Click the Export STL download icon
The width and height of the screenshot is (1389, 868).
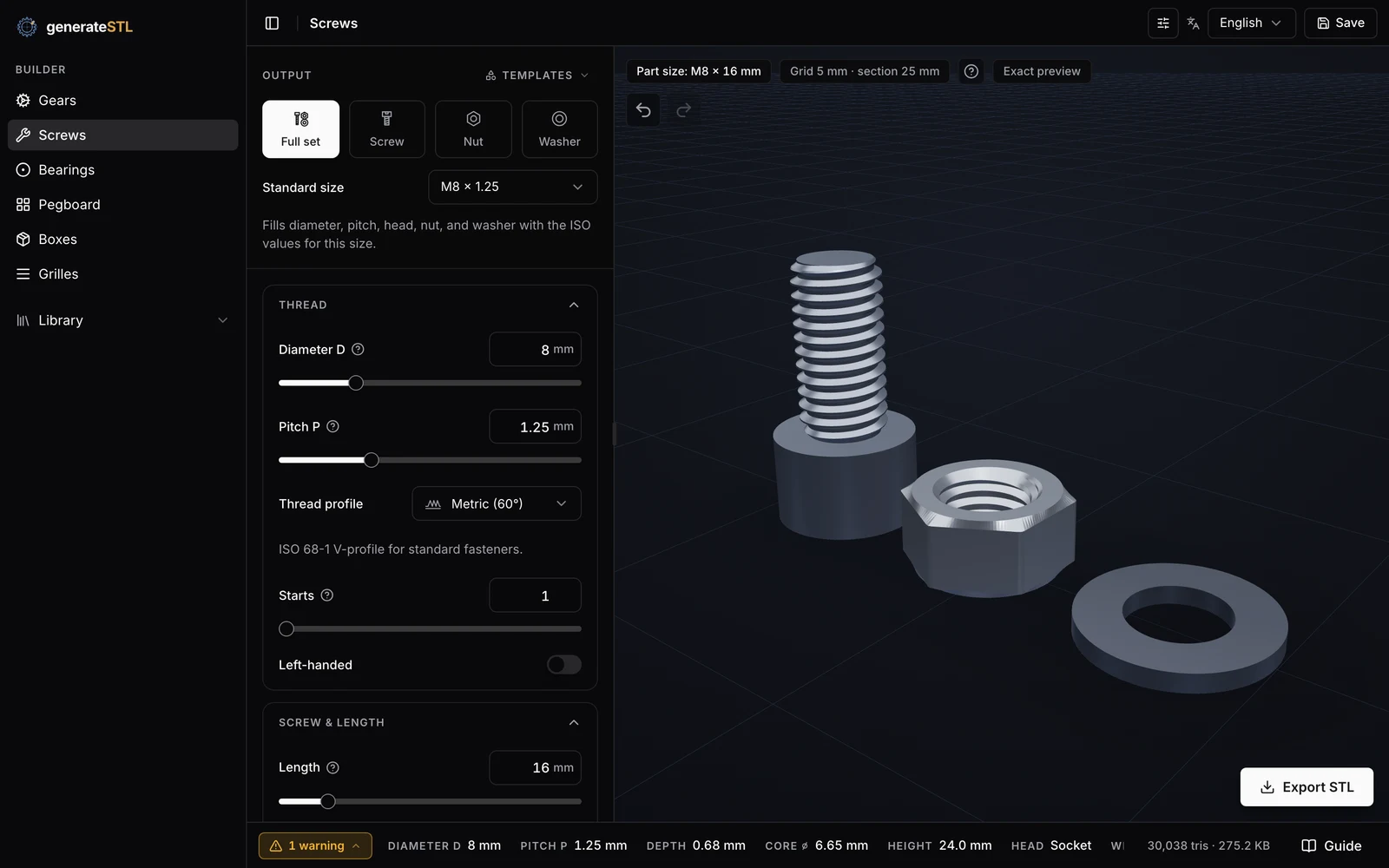pos(1267,787)
